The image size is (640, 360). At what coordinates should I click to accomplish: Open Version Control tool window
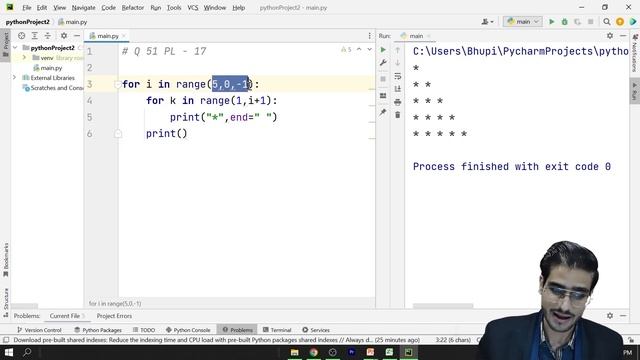point(39,330)
